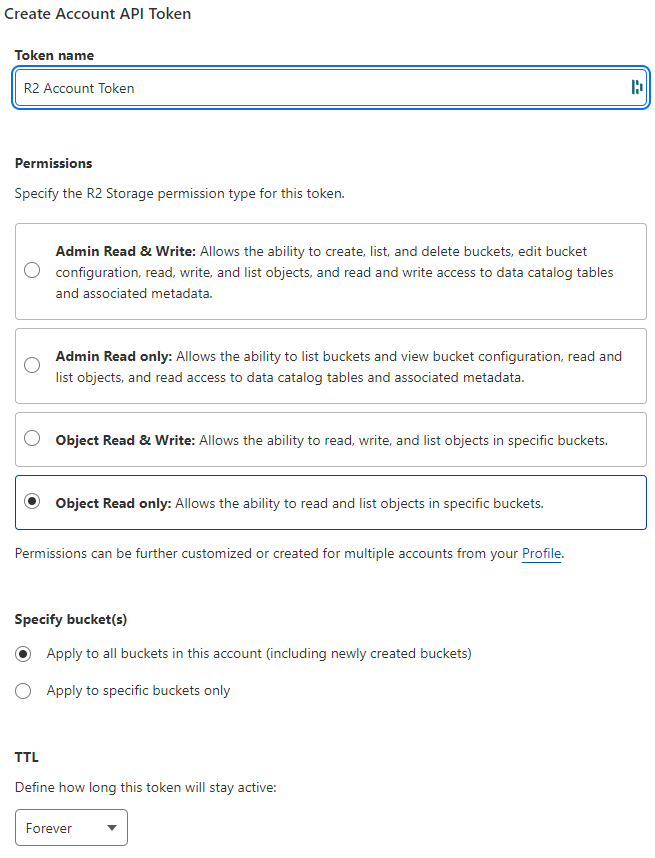Image resolution: width=655 pixels, height=858 pixels.
Task: Click the Admin Read only bold label
Action: (114, 356)
